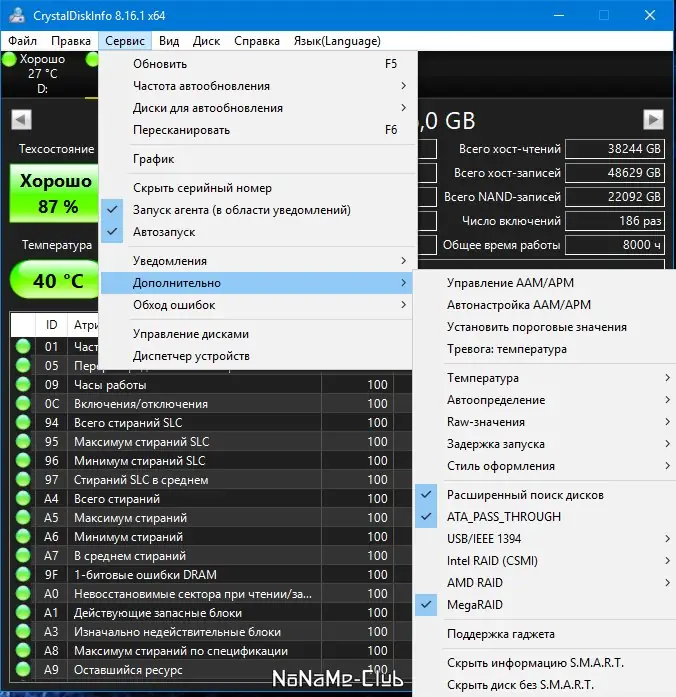Click green status dot for attribute A7

[23, 556]
